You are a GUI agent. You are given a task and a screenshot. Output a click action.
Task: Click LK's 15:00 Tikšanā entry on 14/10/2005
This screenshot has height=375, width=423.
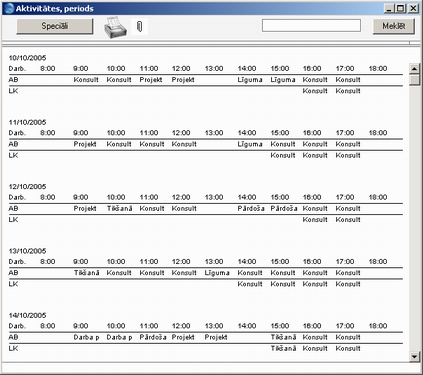coord(283,348)
